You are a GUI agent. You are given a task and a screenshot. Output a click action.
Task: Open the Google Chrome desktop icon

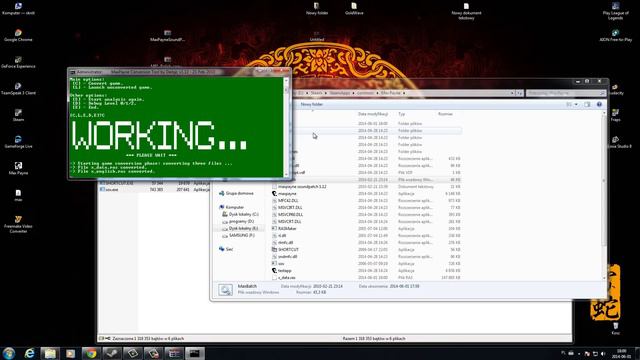18,35
